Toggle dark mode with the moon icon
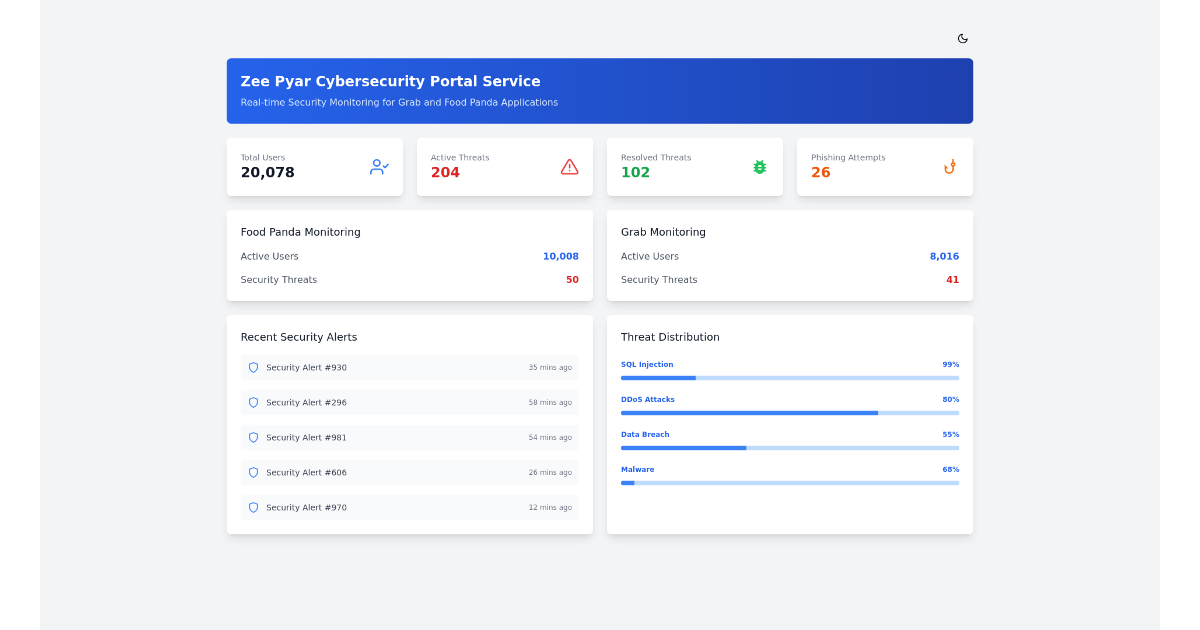Image resolution: width=1200 pixels, height=630 pixels. pyautogui.click(x=962, y=38)
